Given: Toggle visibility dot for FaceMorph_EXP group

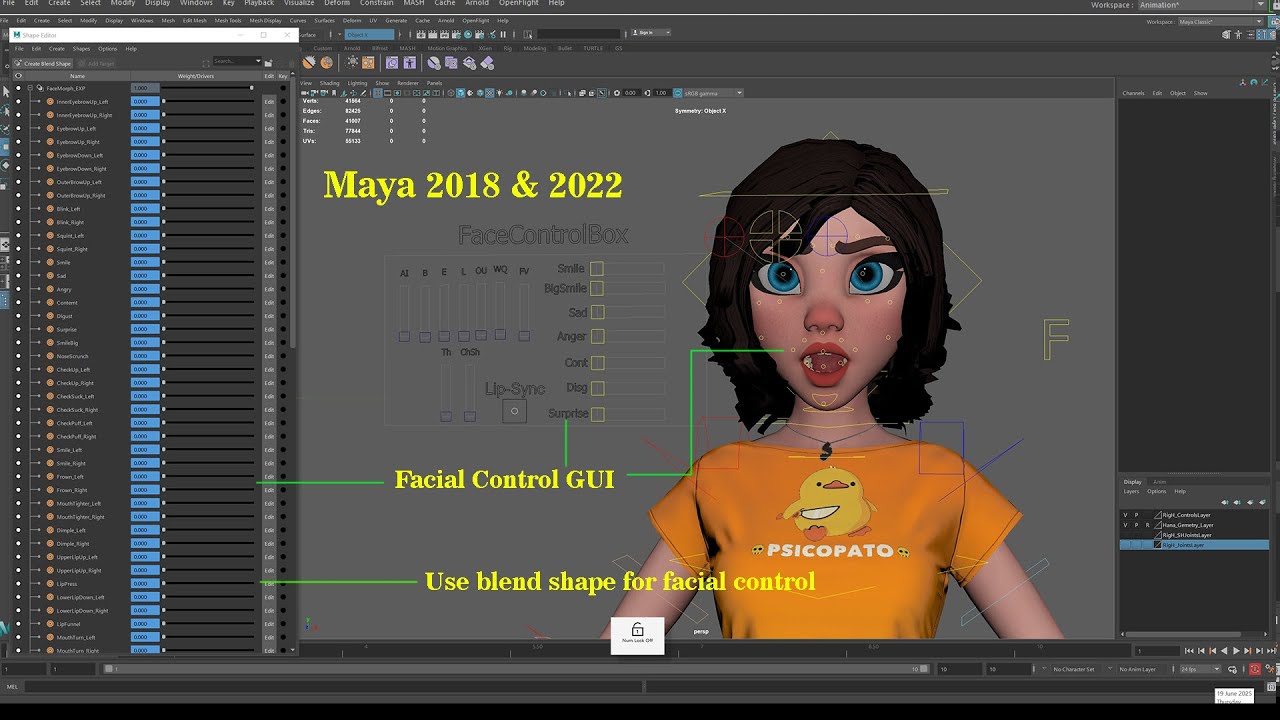Looking at the screenshot, I should point(17,88).
